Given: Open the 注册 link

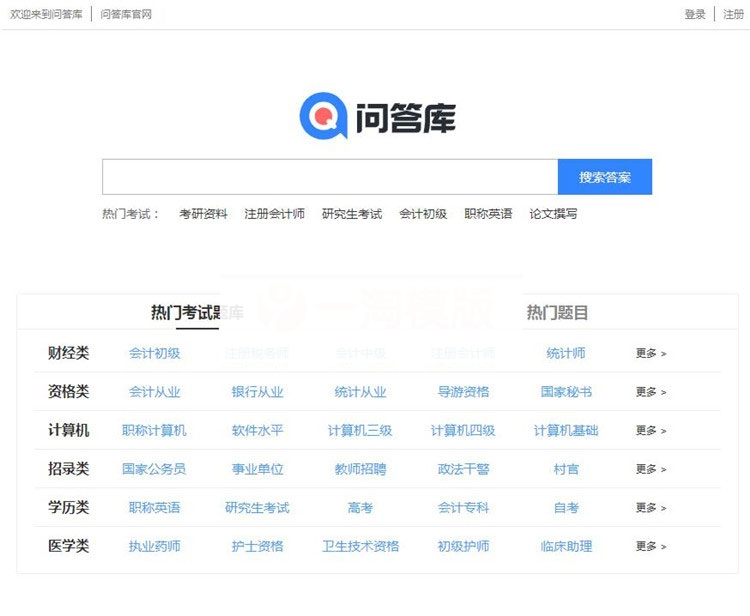Looking at the screenshot, I should point(733,14).
